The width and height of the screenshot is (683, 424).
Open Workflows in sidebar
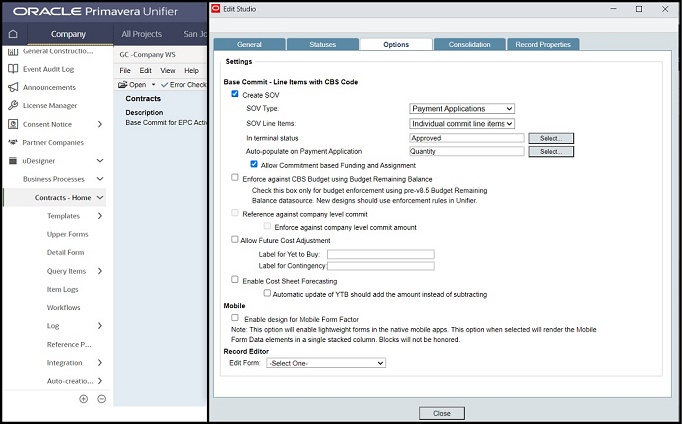pos(64,307)
